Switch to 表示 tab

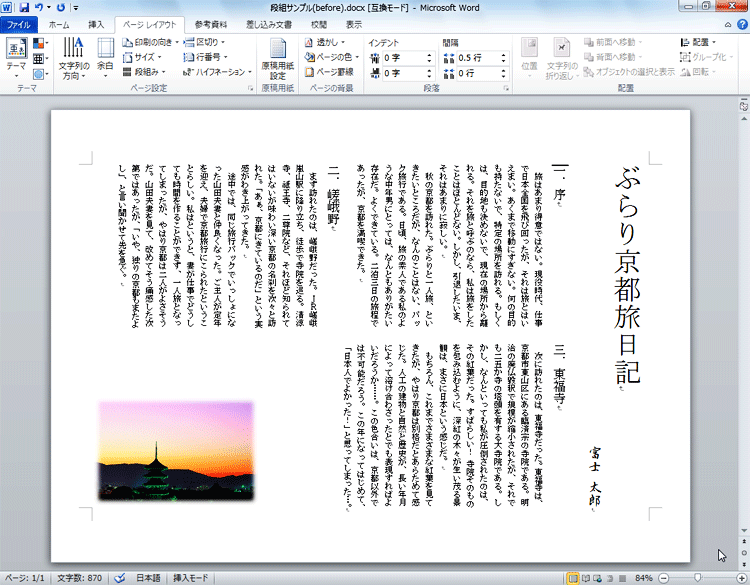[353, 25]
